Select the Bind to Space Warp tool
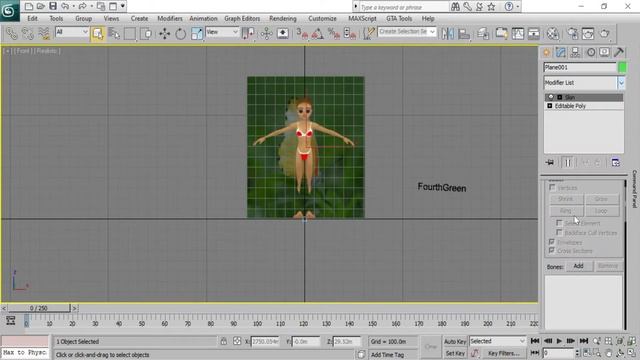The image size is (640, 360). point(44,33)
